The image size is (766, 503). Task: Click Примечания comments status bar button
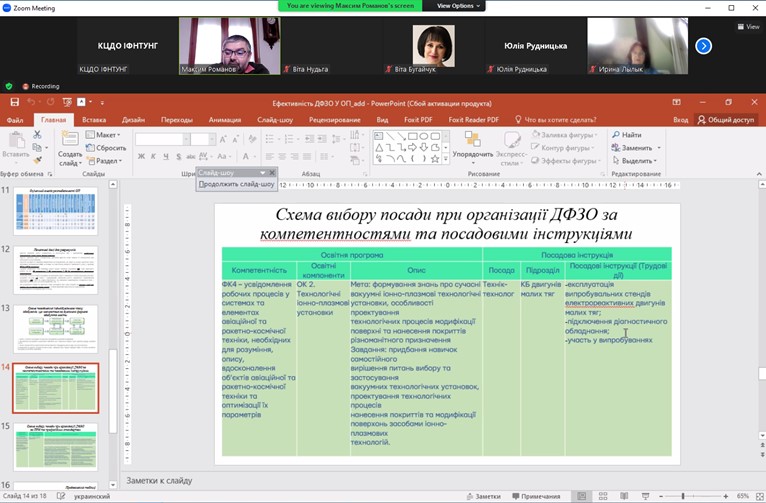coord(536,496)
